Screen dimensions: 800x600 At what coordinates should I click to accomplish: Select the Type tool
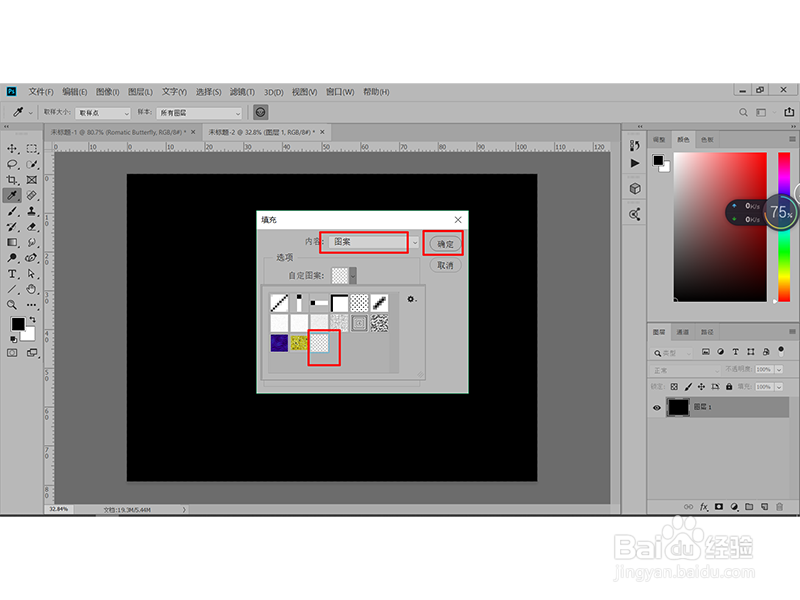(x=12, y=274)
